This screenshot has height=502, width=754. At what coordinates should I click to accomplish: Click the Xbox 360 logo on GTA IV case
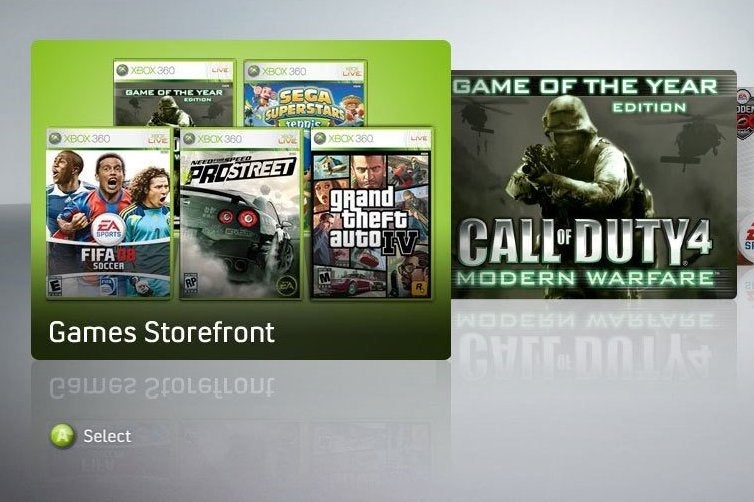pos(343,138)
